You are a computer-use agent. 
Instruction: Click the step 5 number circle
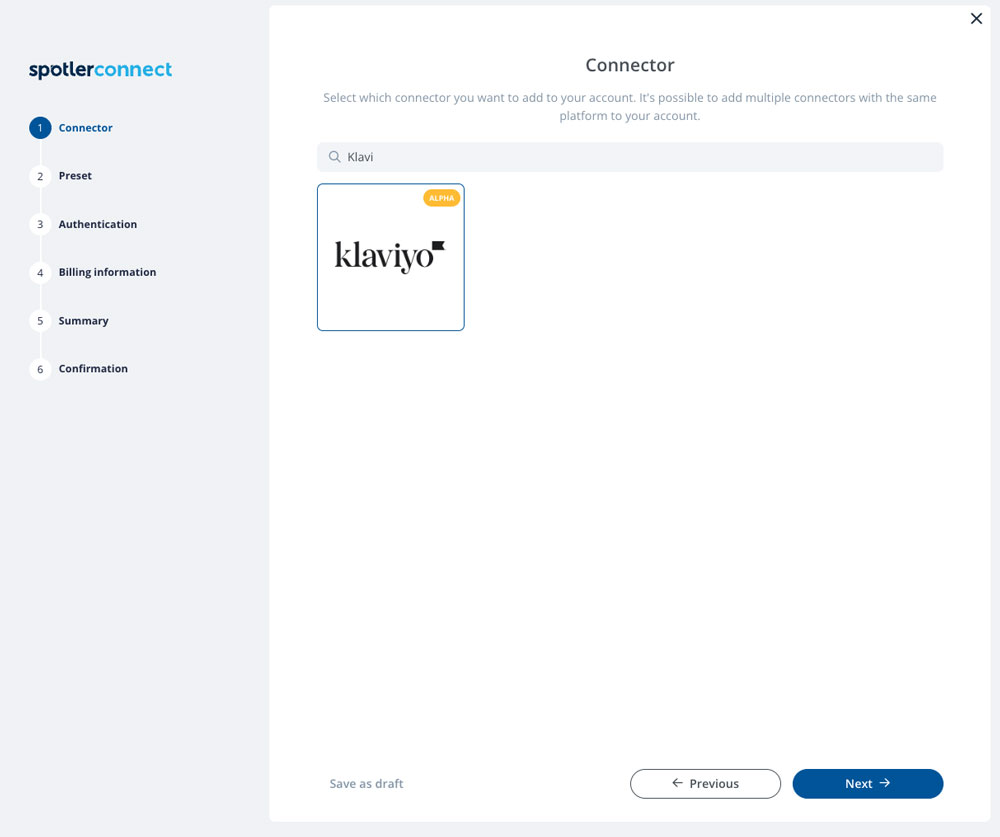tap(40, 320)
